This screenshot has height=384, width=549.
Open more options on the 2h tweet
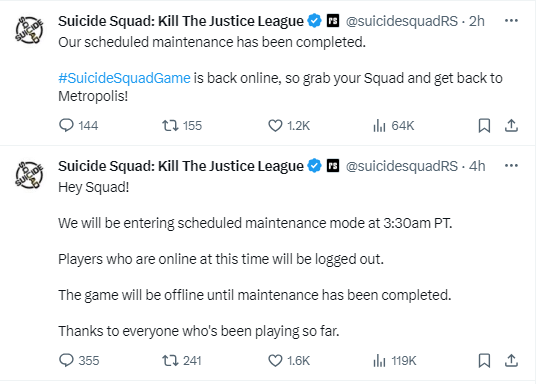coord(511,21)
